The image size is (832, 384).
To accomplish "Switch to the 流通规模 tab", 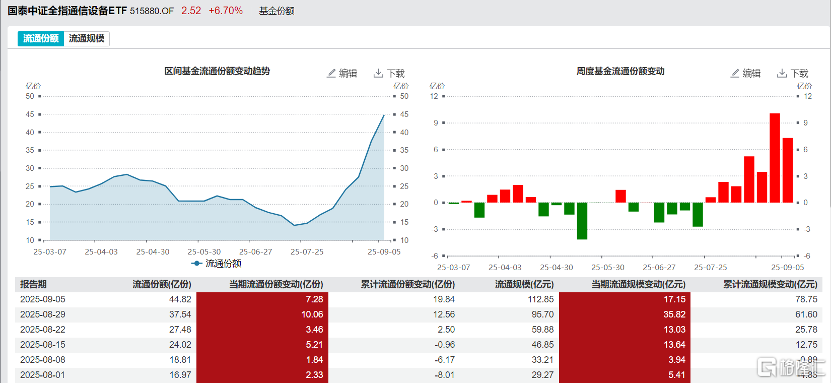I will 86,38.
